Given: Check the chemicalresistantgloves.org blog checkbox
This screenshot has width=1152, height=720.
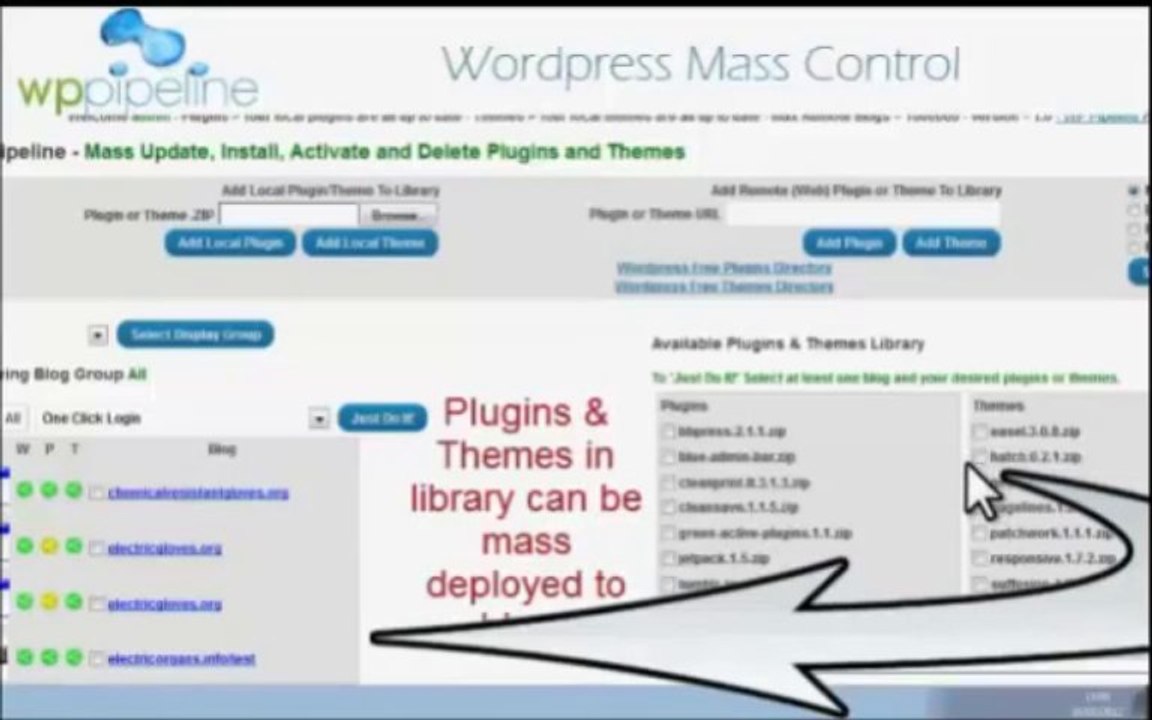Looking at the screenshot, I should pyautogui.click(x=96, y=493).
